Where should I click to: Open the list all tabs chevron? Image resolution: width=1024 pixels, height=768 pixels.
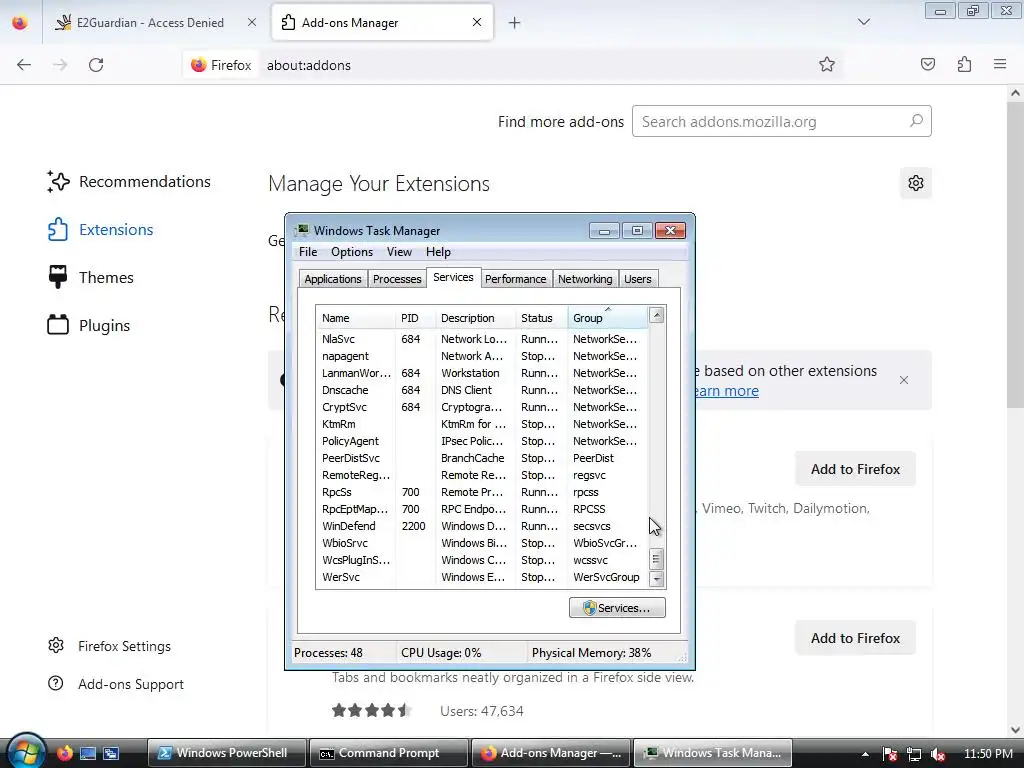click(864, 22)
